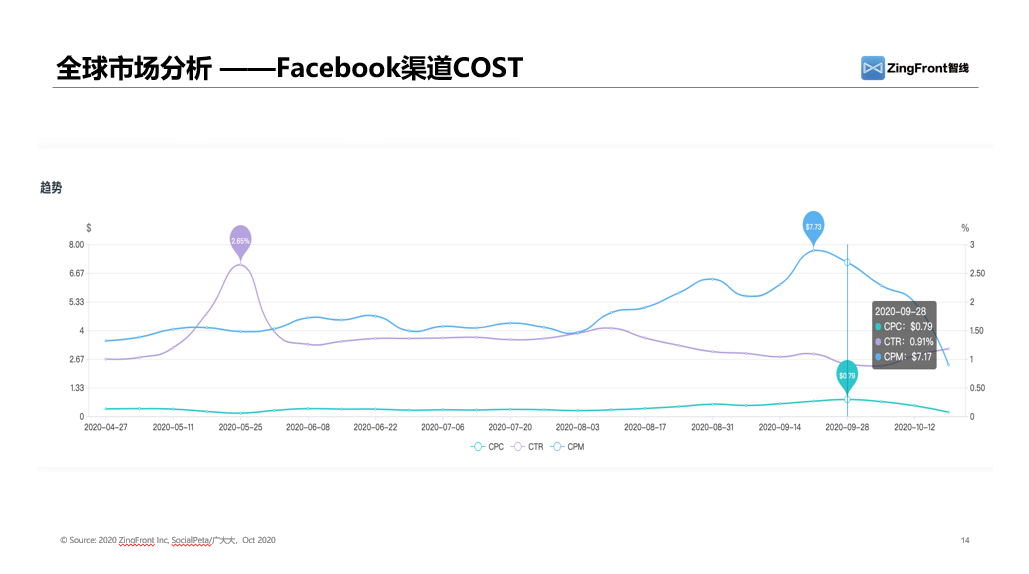Click the page number 14
The height and width of the screenshot is (574, 1029).
point(964,540)
